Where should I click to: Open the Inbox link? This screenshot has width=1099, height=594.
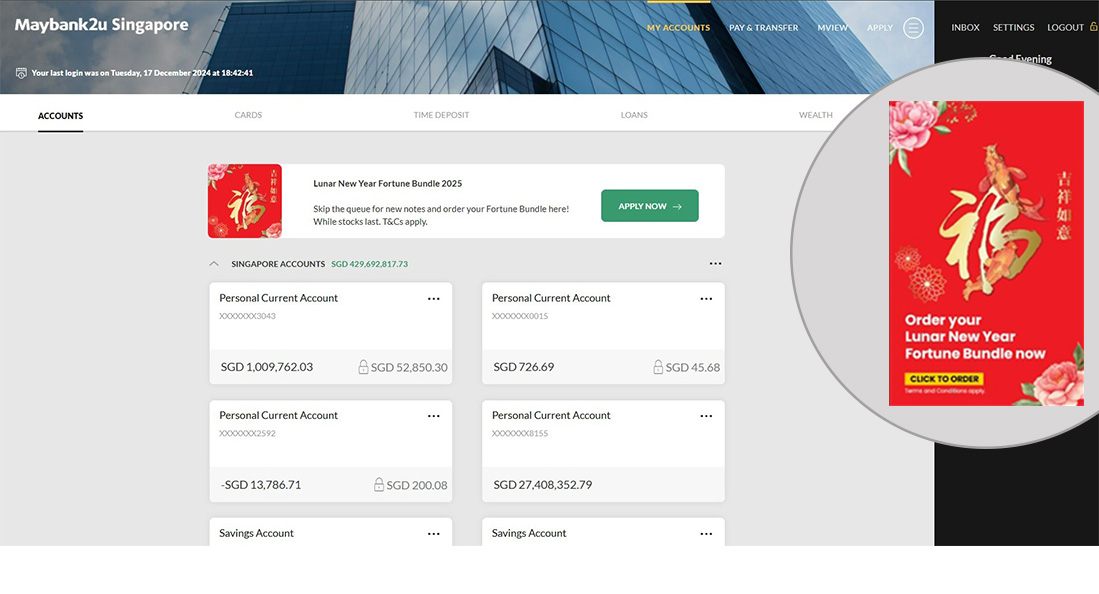(965, 28)
